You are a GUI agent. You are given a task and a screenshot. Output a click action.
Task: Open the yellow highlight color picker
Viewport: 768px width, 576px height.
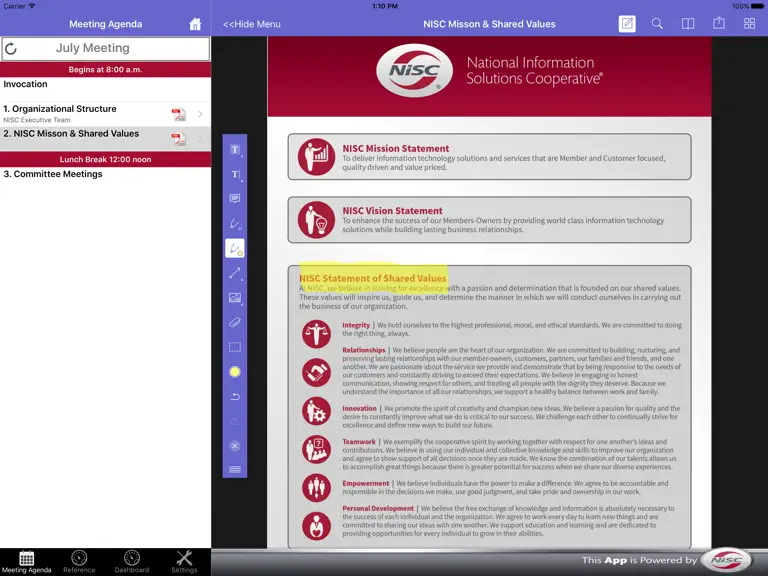coord(235,372)
